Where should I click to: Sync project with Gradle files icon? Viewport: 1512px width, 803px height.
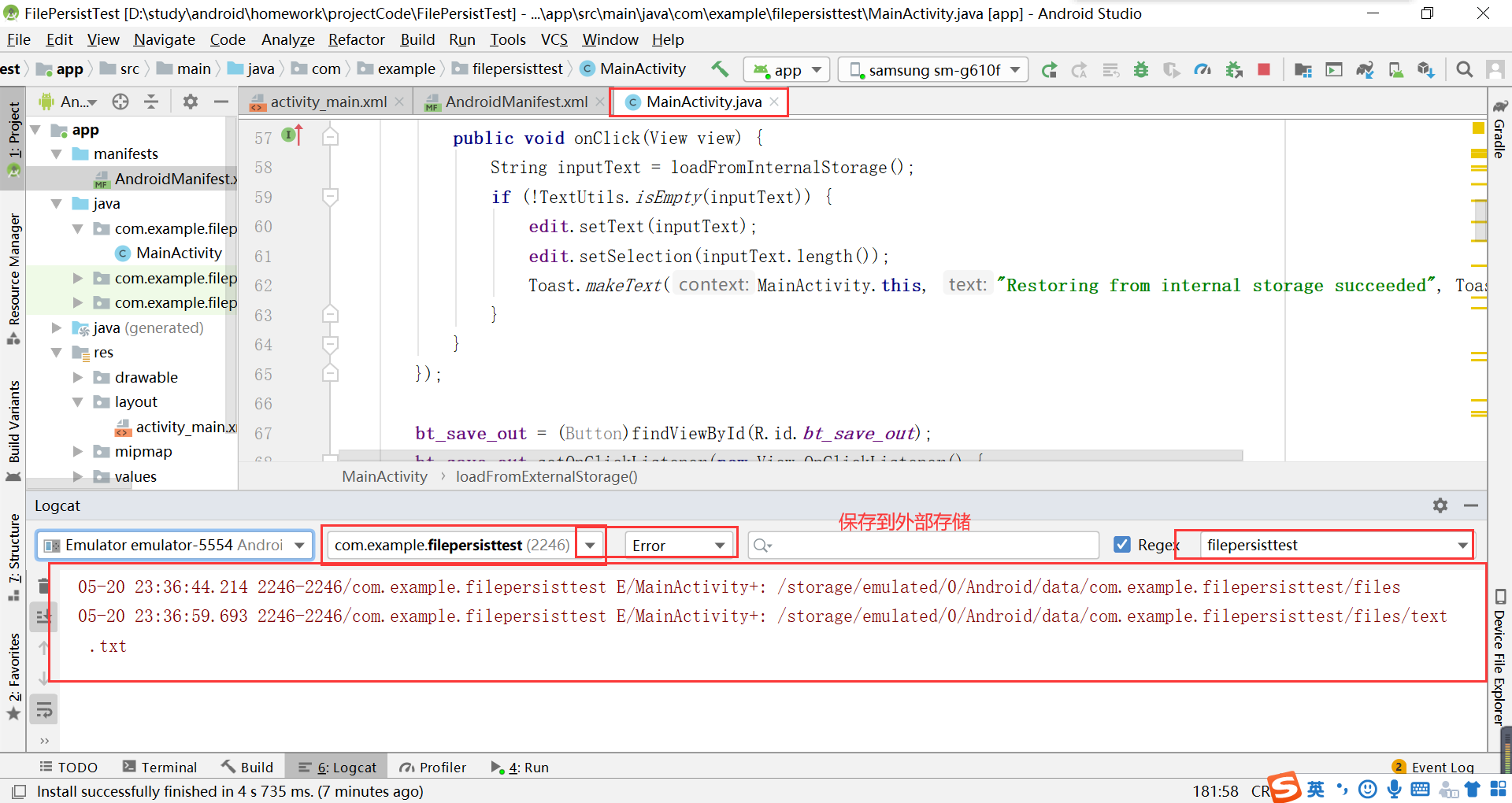click(x=1365, y=70)
